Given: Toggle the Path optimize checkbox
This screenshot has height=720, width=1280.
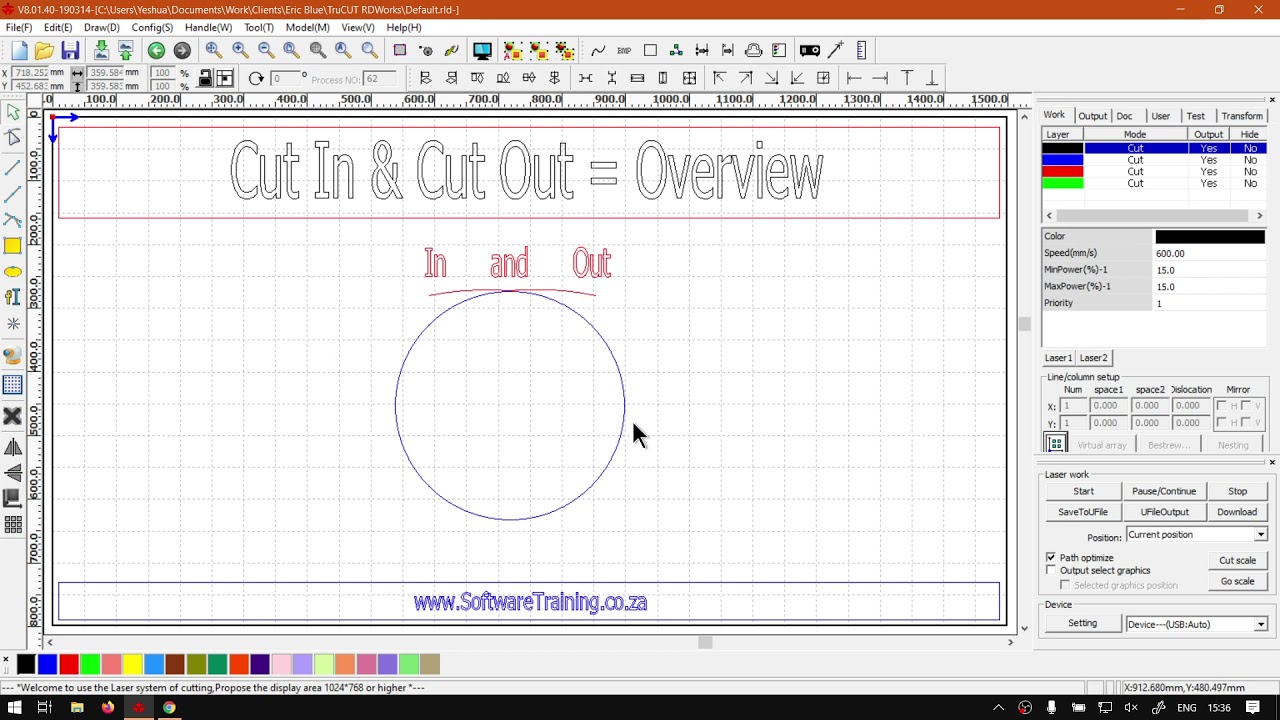Looking at the screenshot, I should pos(1051,557).
